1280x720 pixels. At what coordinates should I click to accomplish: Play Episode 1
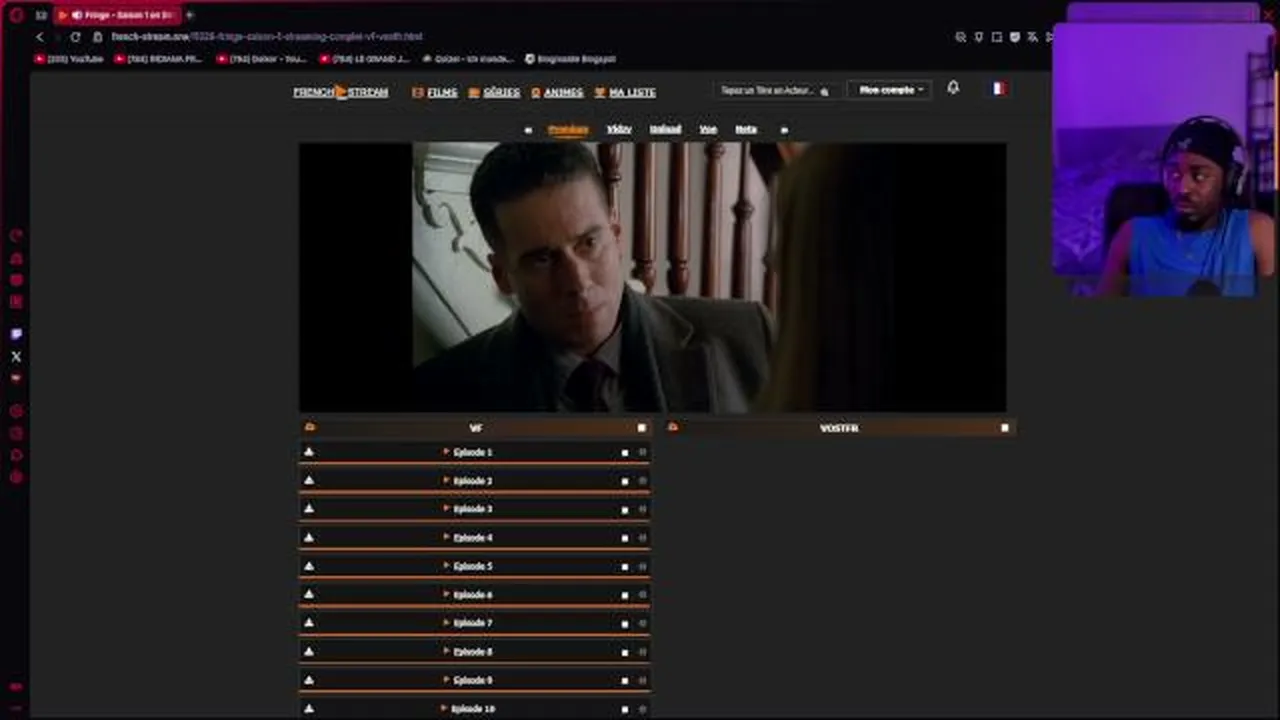tap(468, 452)
